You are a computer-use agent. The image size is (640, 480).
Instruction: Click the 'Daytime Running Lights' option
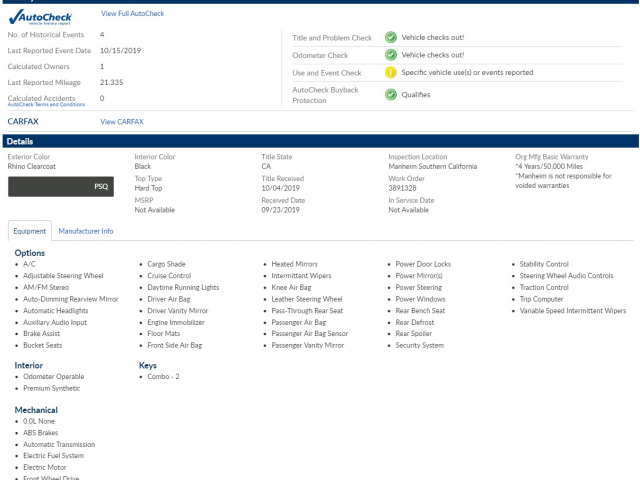click(183, 288)
